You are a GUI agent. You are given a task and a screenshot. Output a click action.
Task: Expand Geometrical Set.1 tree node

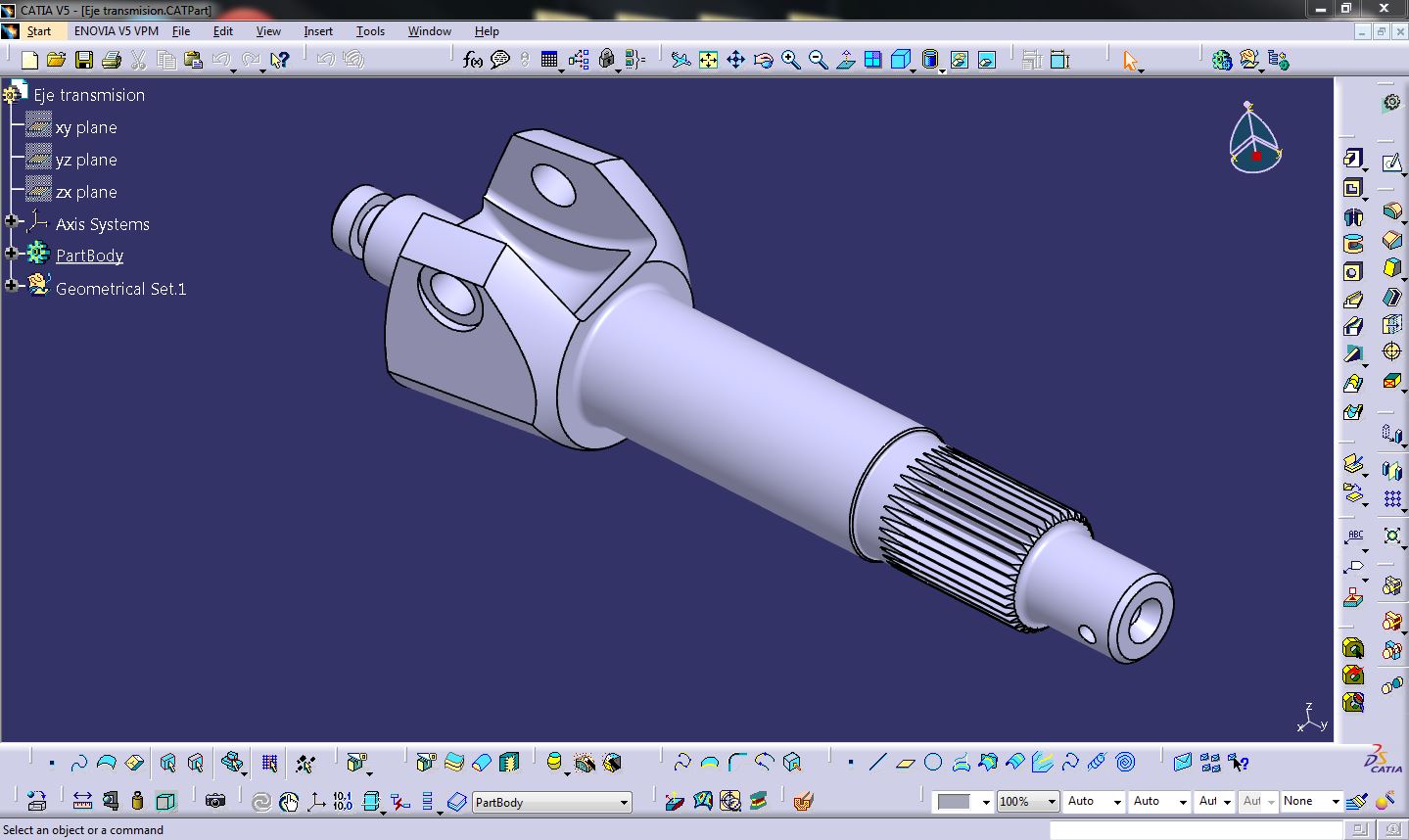point(12,286)
